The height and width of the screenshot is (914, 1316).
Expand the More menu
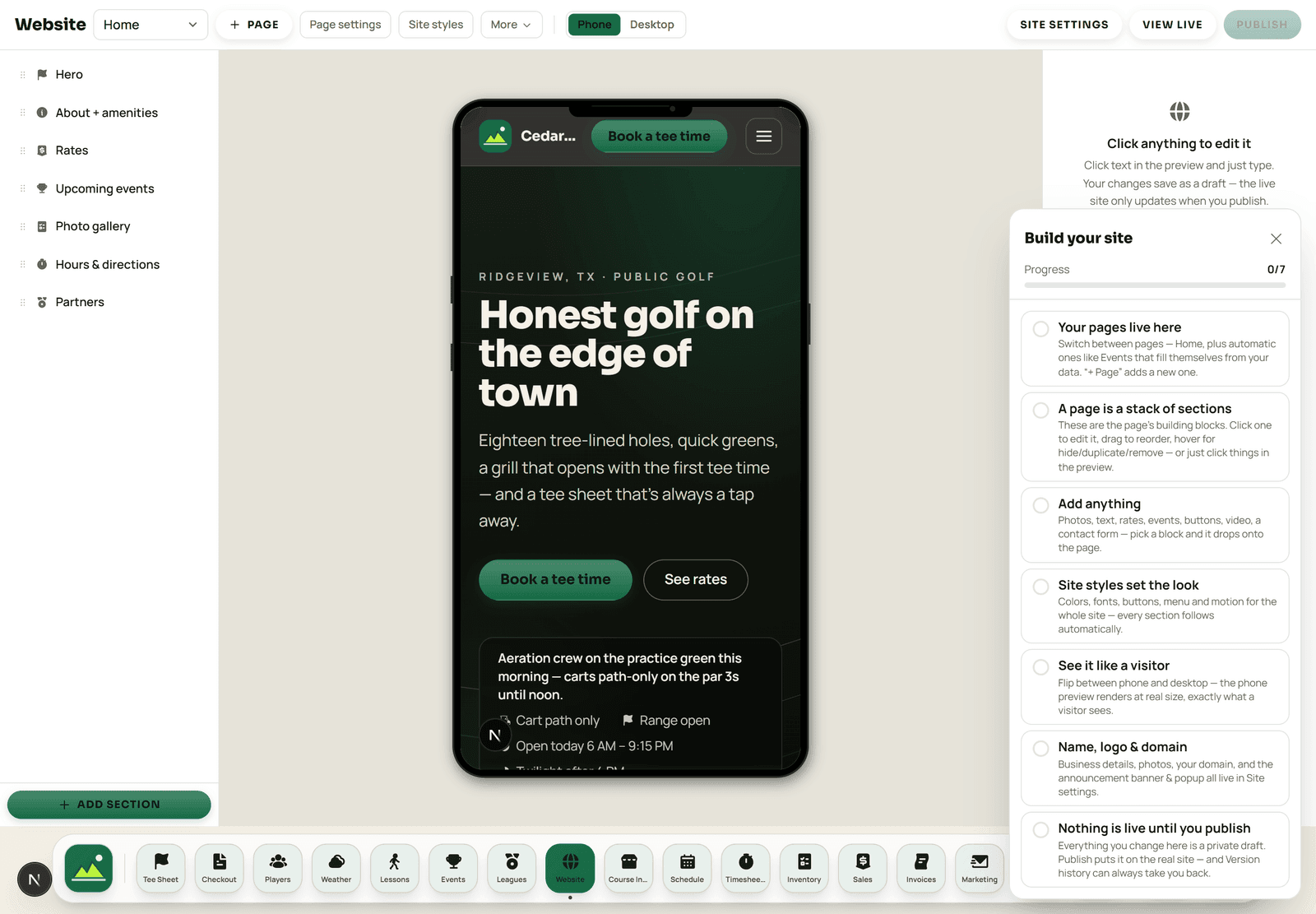click(x=511, y=25)
